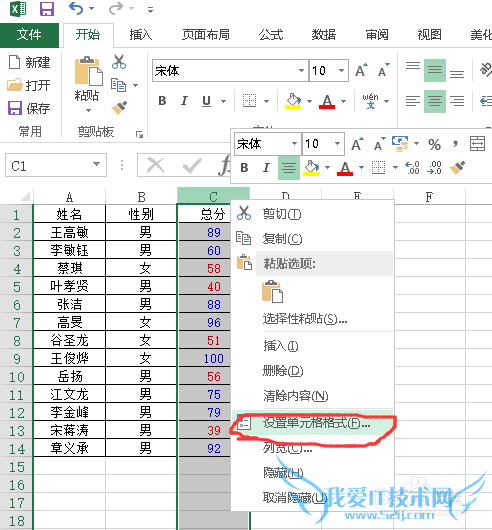The height and width of the screenshot is (530, 492).
Task: Click the Redo arrow in the title bar
Action: click(116, 8)
